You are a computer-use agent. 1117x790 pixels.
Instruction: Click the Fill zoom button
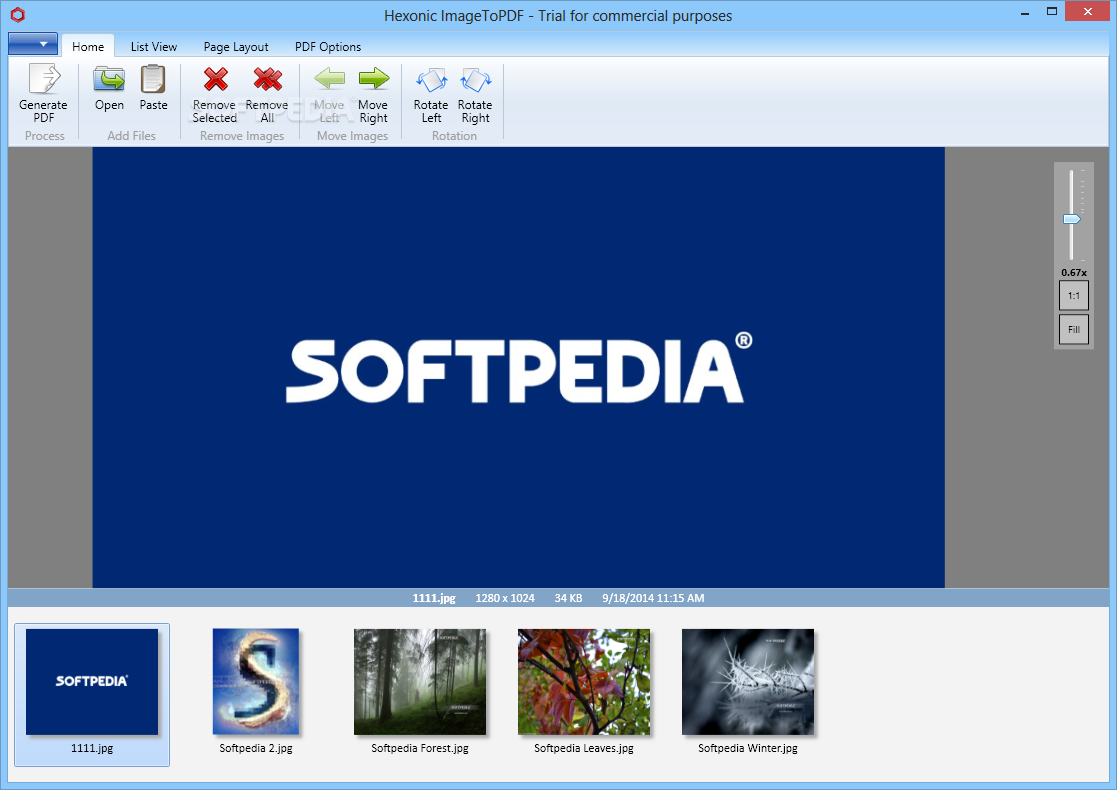click(1074, 329)
